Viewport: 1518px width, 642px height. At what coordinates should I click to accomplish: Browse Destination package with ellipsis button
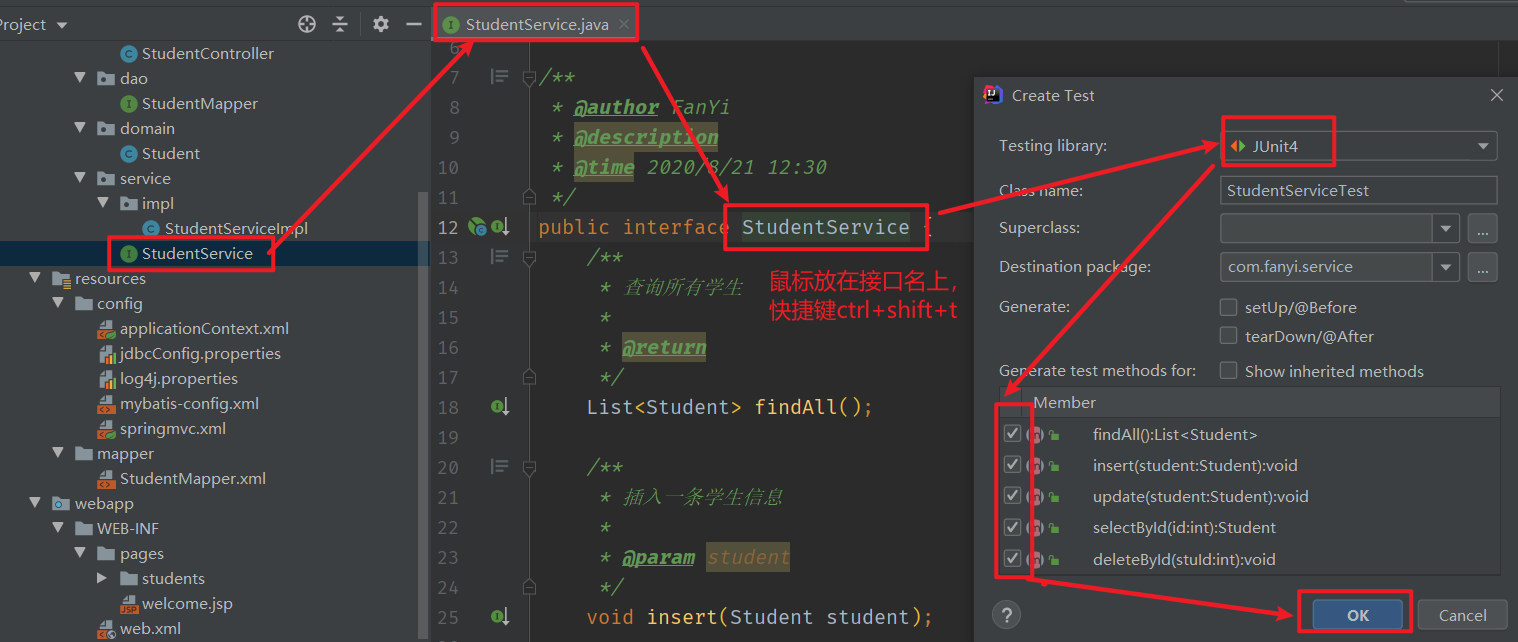[x=1482, y=267]
